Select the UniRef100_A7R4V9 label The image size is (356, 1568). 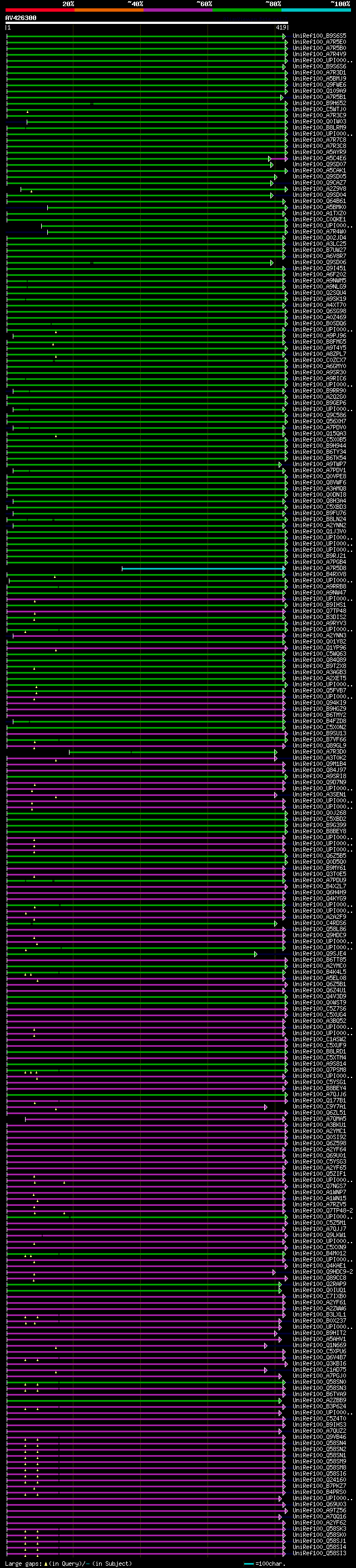319,54
